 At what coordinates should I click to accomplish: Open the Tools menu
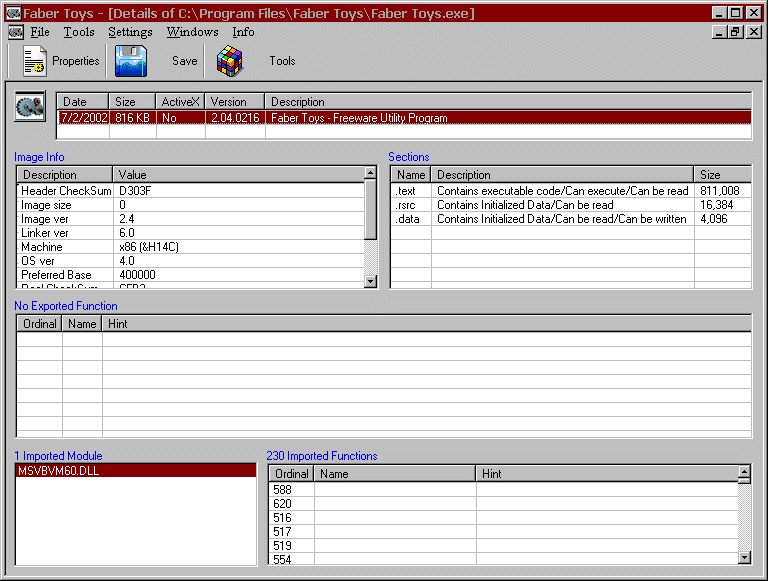[79, 32]
